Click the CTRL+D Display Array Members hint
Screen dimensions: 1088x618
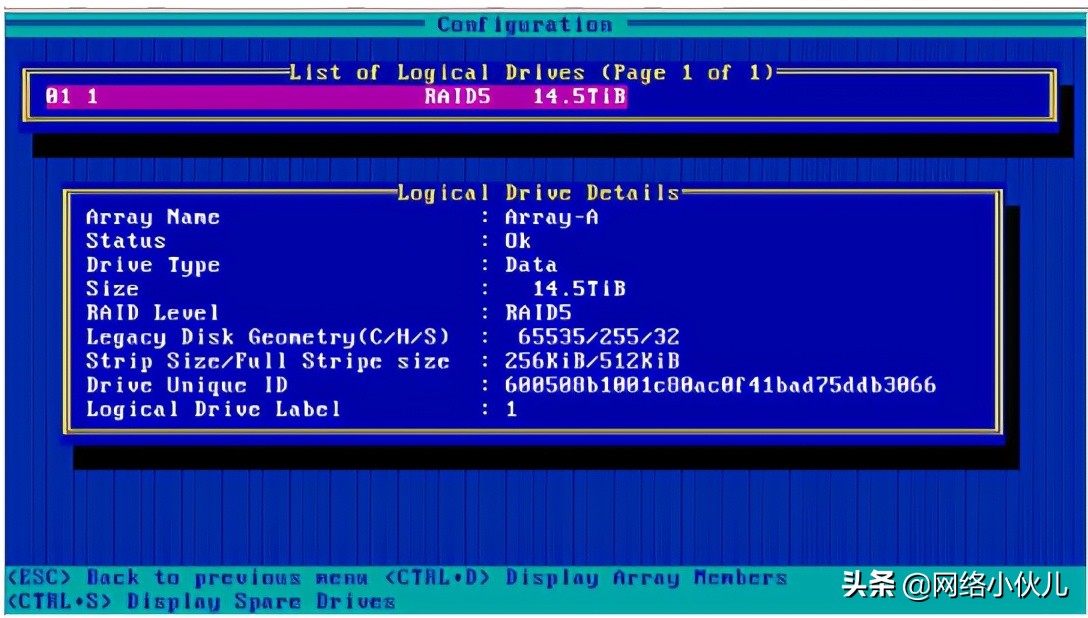tap(586, 578)
